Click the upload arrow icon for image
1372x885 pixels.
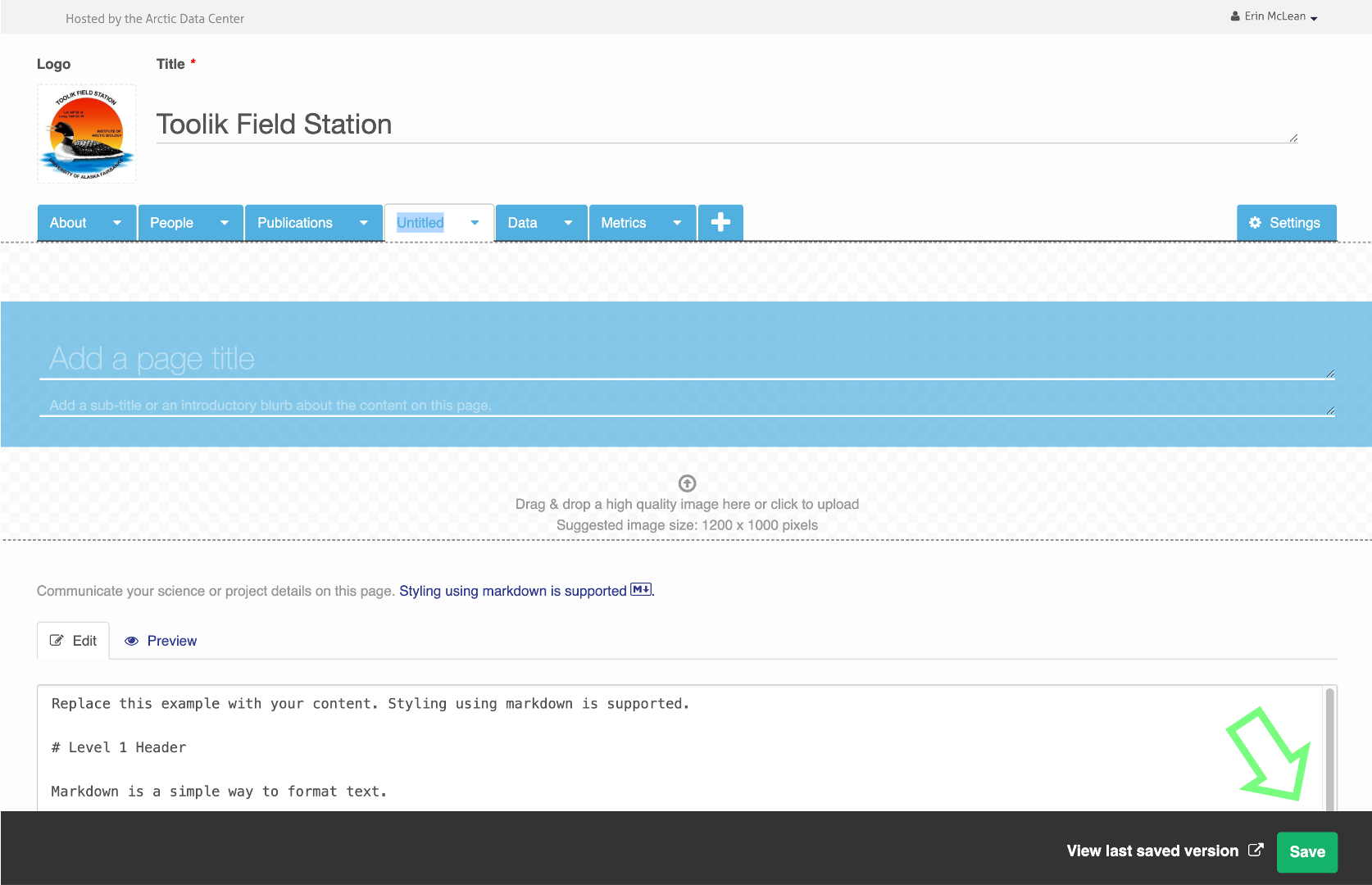pyautogui.click(x=687, y=483)
